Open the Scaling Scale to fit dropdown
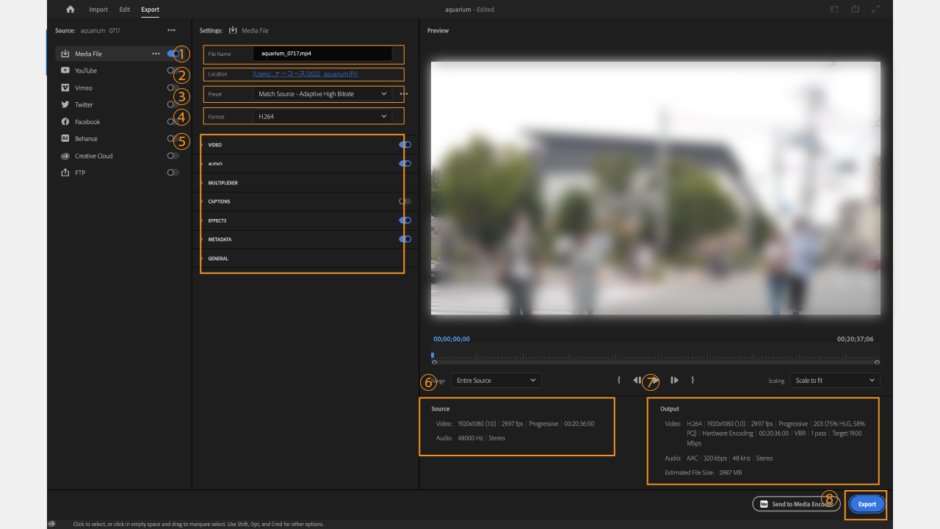Image resolution: width=940 pixels, height=529 pixels. [834, 381]
